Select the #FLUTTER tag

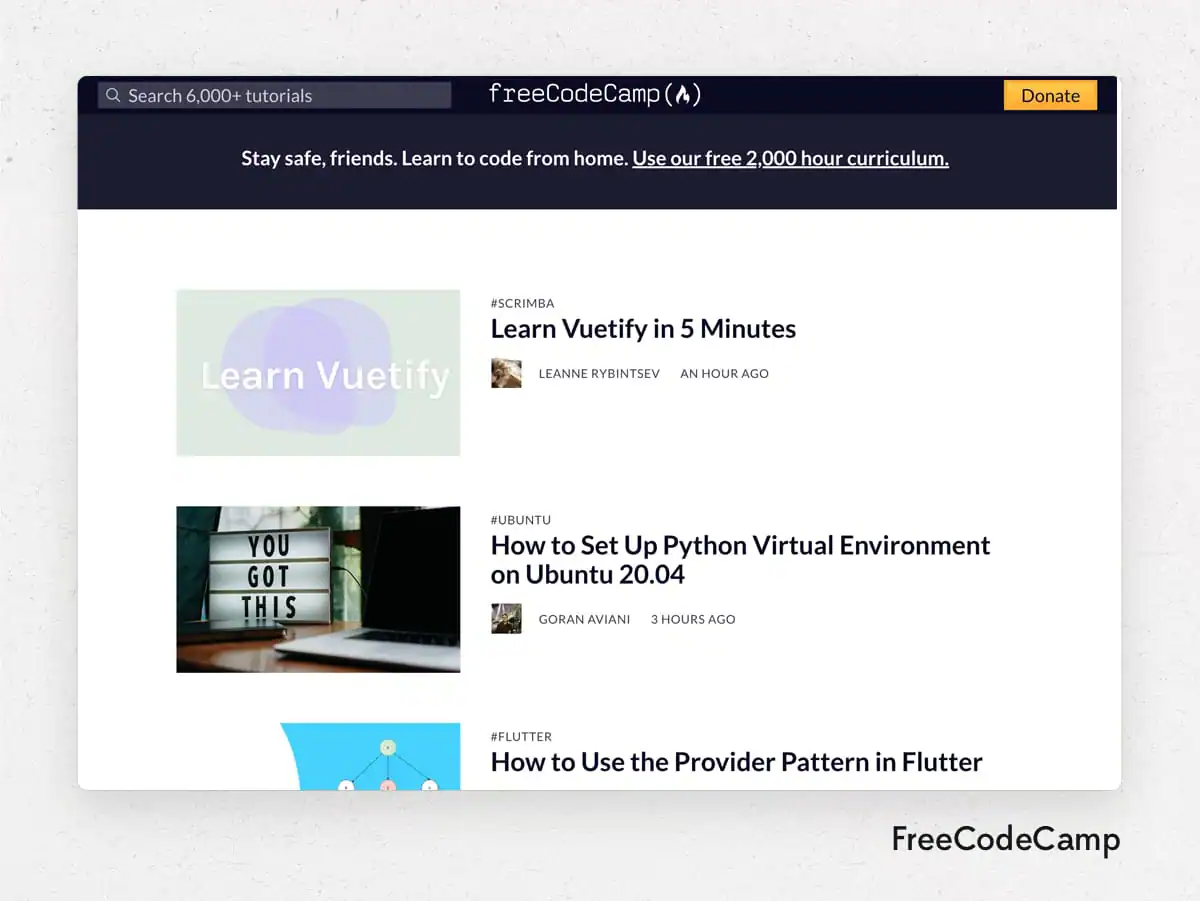point(521,736)
